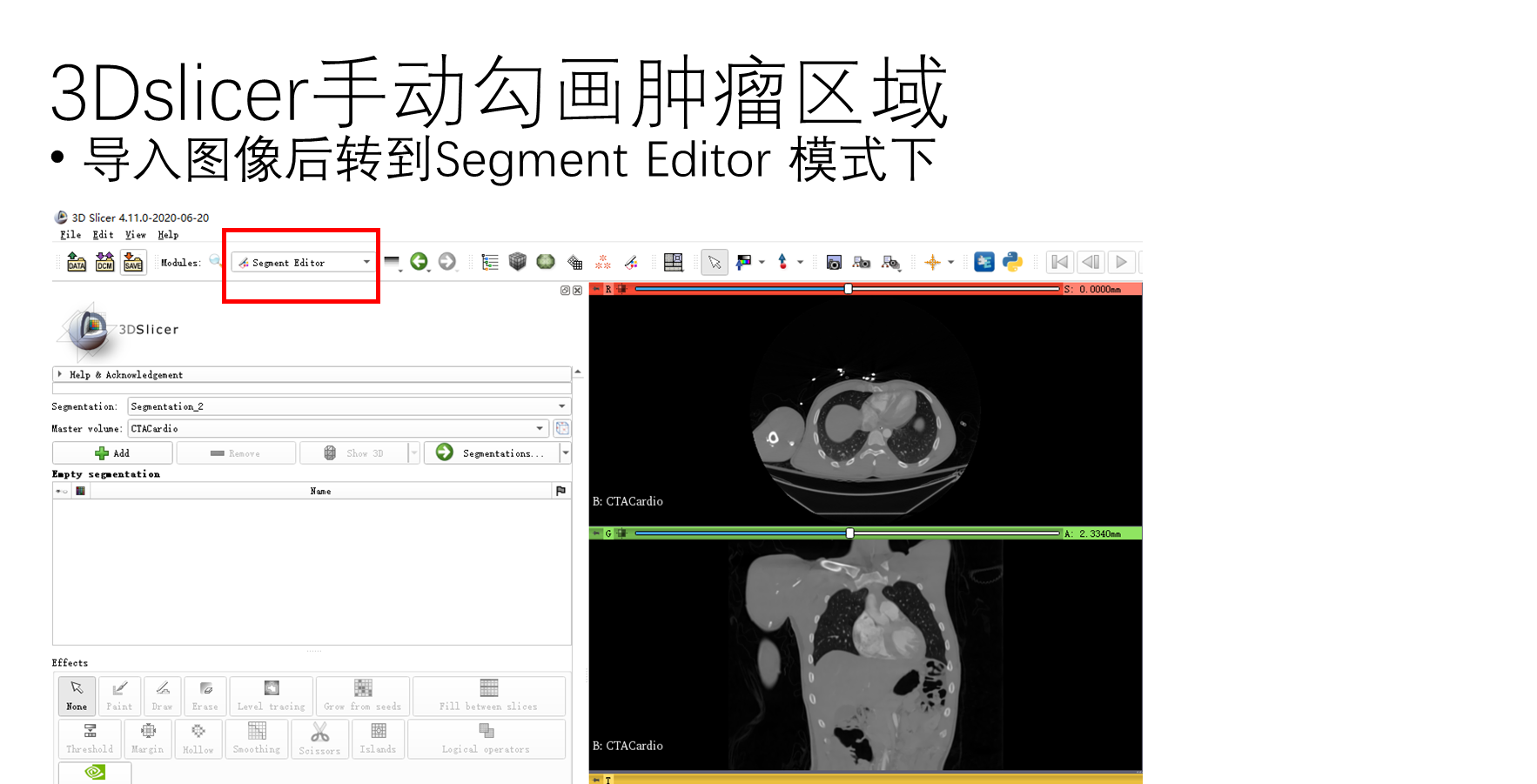Open the view layout selector icon
Image resolution: width=1537 pixels, height=784 pixels.
point(673,262)
